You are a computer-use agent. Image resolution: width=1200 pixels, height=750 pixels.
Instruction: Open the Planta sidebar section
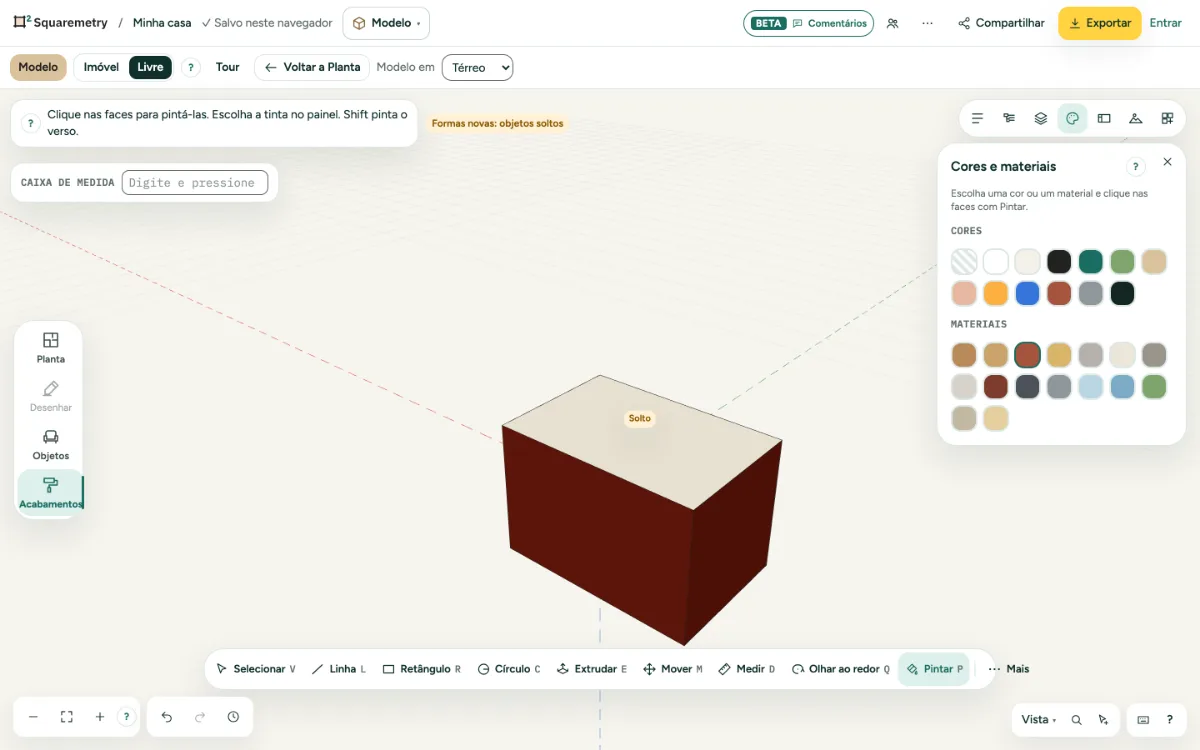point(51,347)
